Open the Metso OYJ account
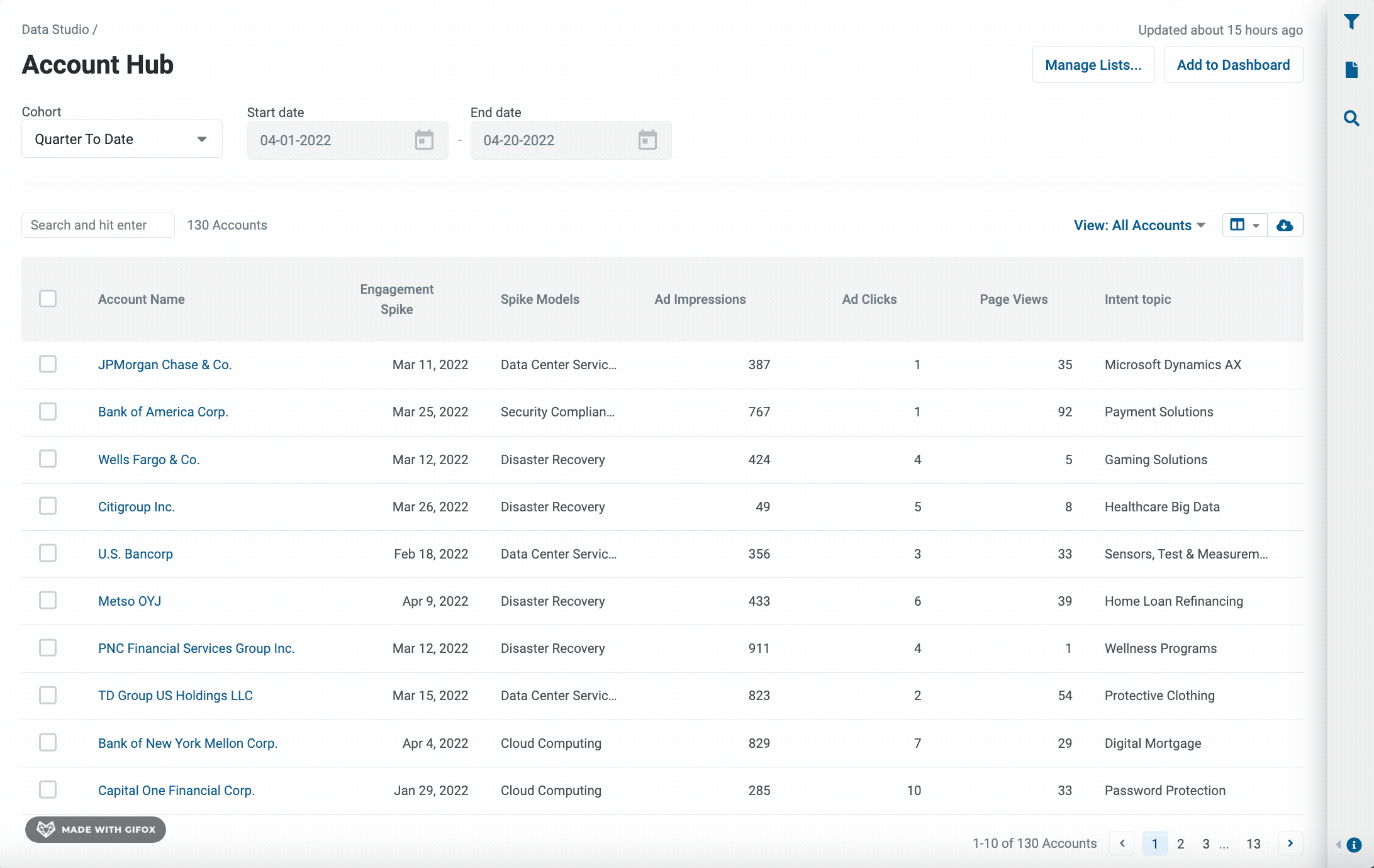 (130, 601)
